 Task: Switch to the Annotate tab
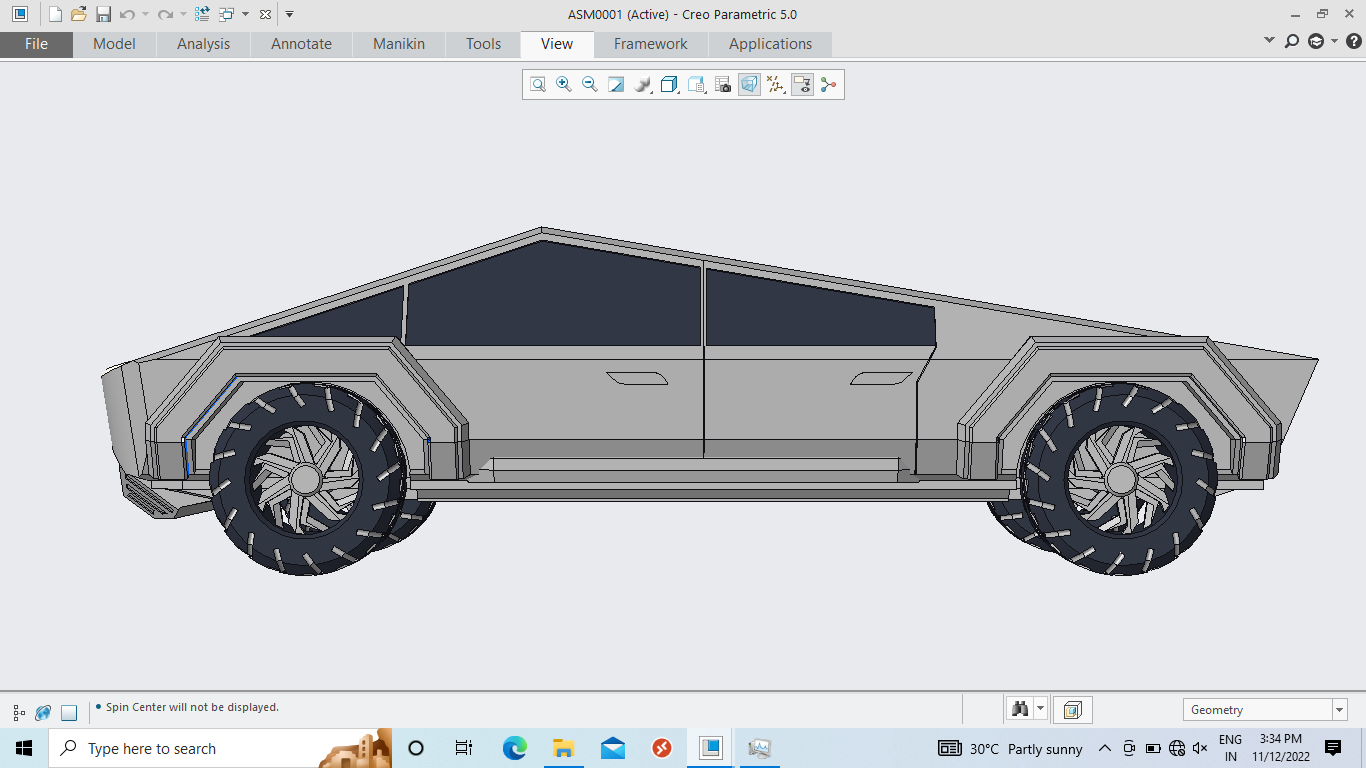tap(301, 44)
